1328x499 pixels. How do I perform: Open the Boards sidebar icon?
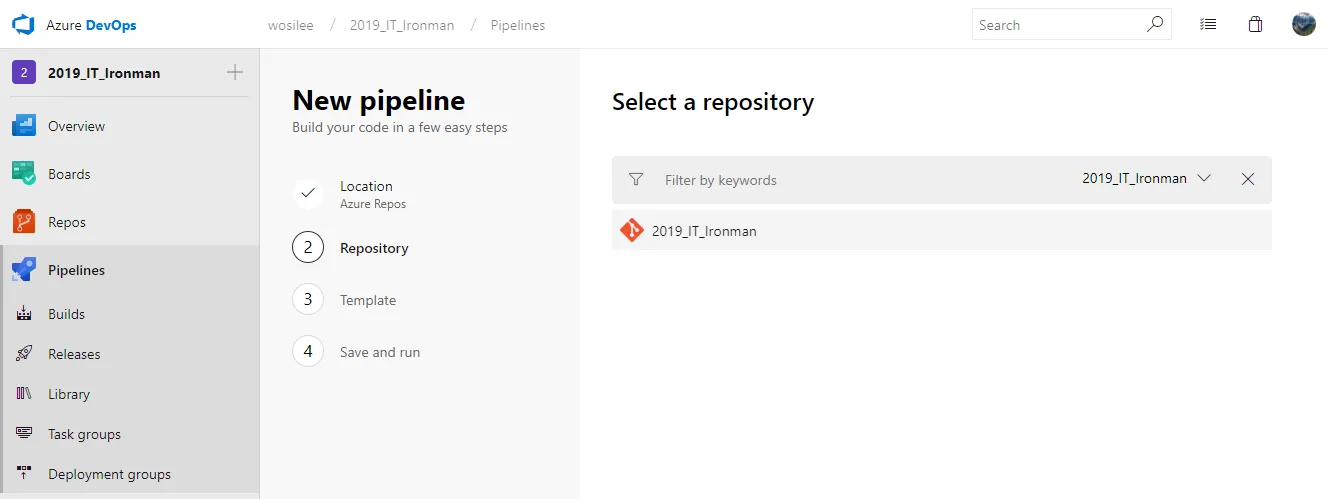tap(24, 174)
